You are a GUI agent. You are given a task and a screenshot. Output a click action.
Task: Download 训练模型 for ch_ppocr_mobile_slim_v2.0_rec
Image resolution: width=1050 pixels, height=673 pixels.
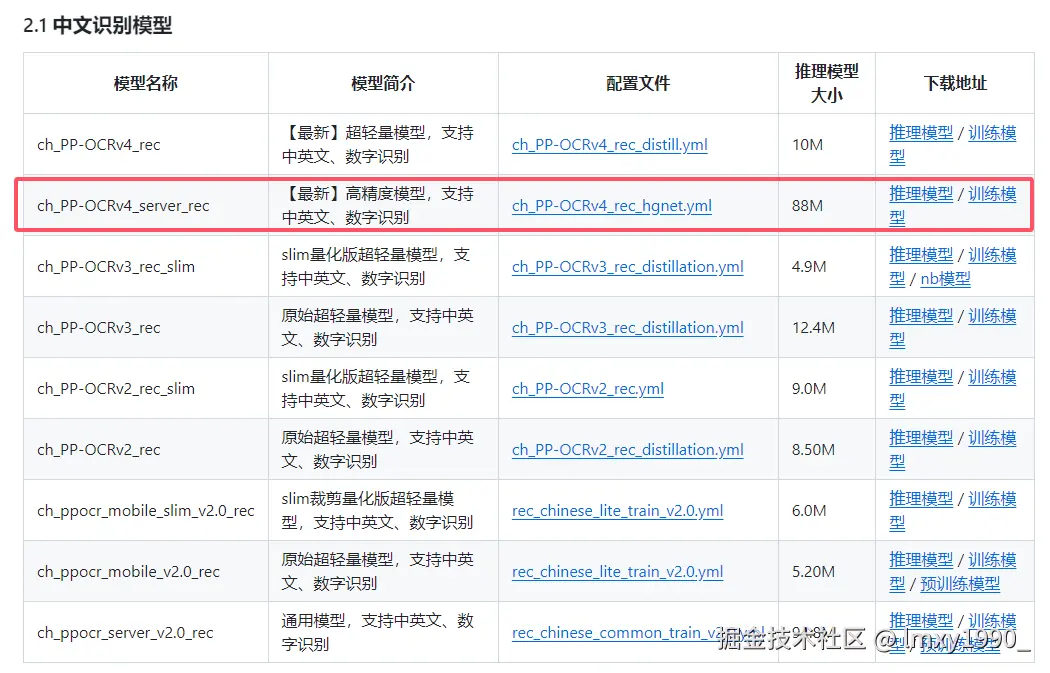(x=992, y=498)
